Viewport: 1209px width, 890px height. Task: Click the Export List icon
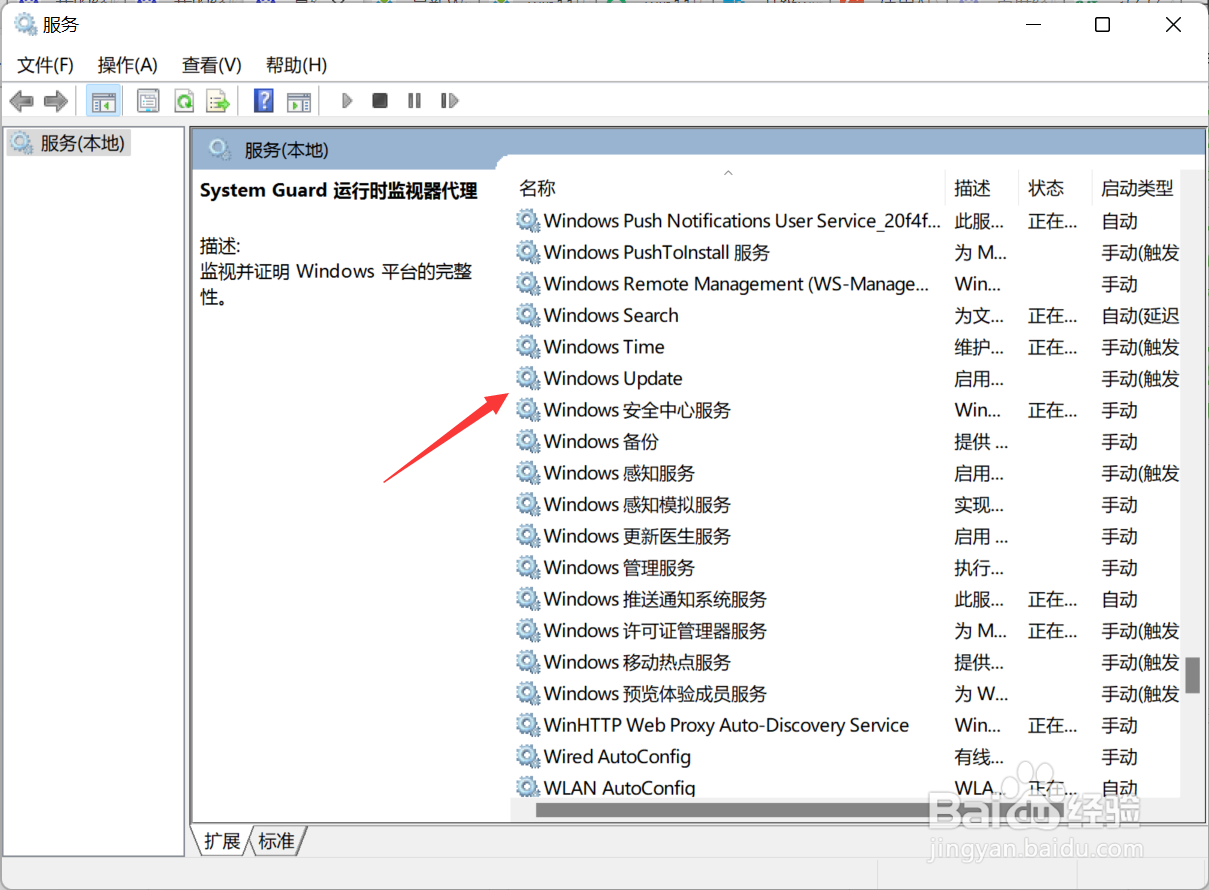click(219, 100)
